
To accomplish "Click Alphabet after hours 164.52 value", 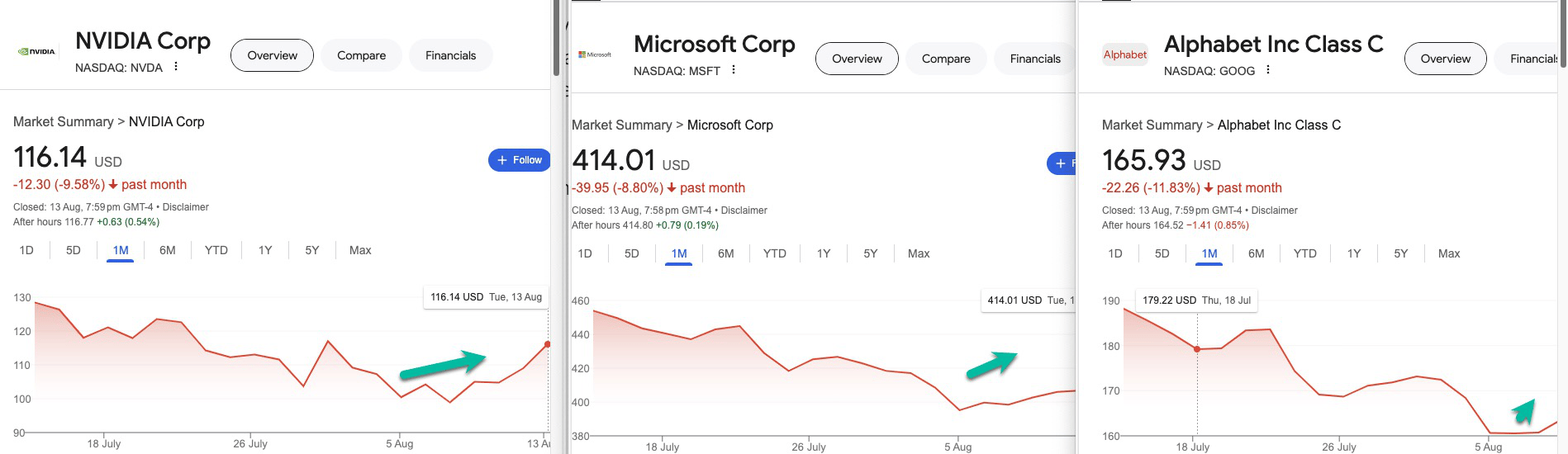I will (x=1168, y=225).
